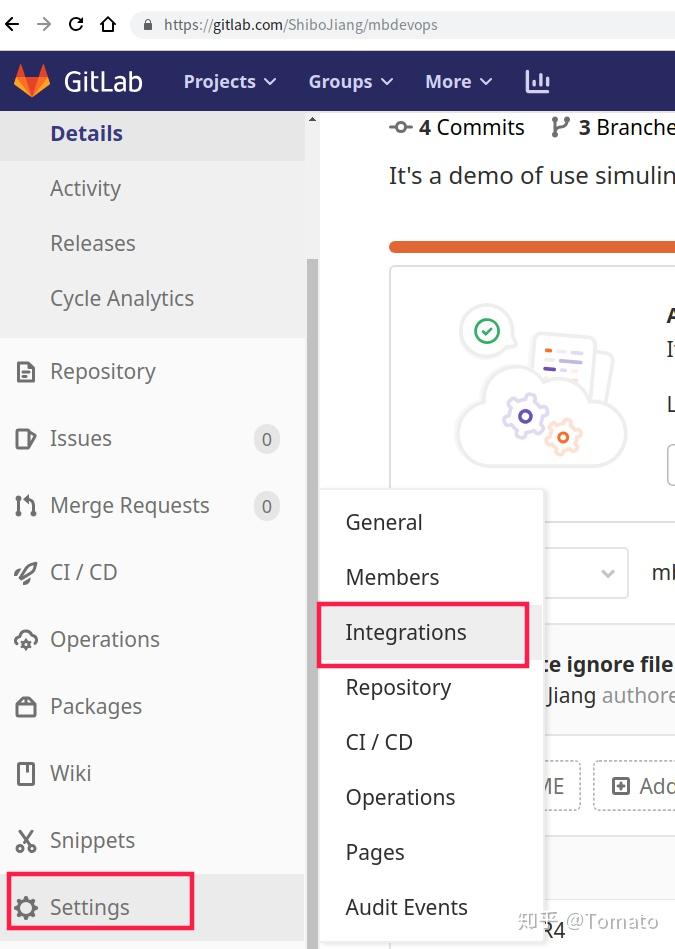Click the Operations cloud-gear icon
This screenshot has height=949, width=675.
pos(26,640)
